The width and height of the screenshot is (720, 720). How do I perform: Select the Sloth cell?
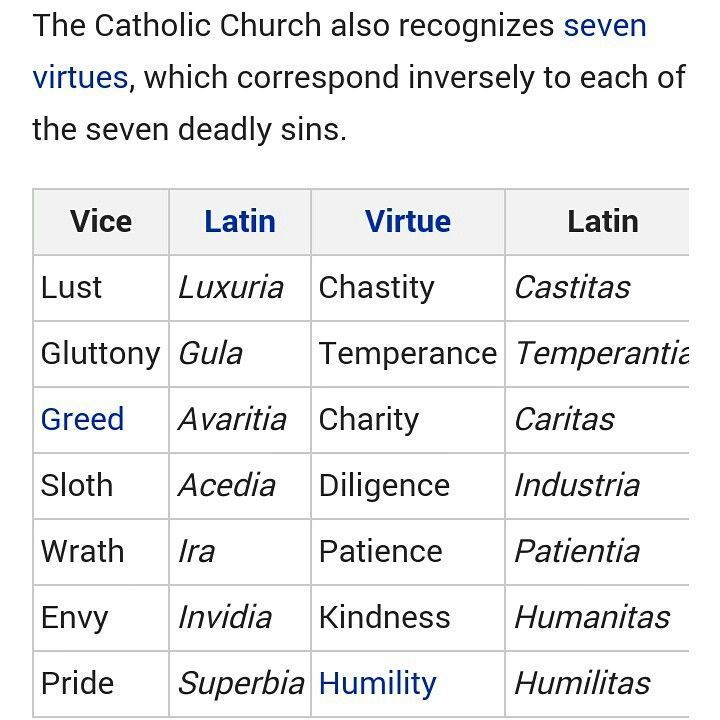(x=101, y=486)
